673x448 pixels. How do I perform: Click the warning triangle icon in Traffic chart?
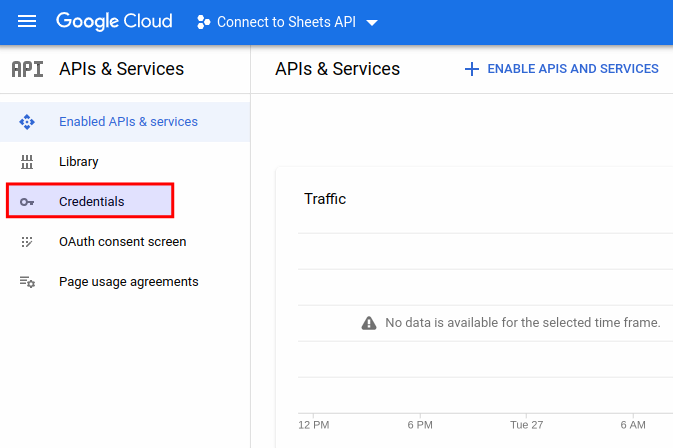click(369, 323)
